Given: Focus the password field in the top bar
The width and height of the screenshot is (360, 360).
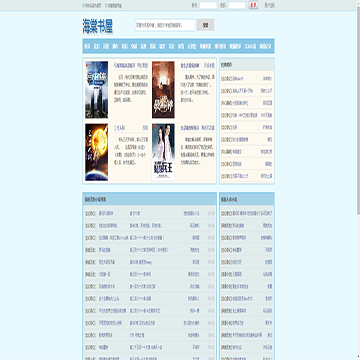Looking at the screenshot, I should coord(237,5).
